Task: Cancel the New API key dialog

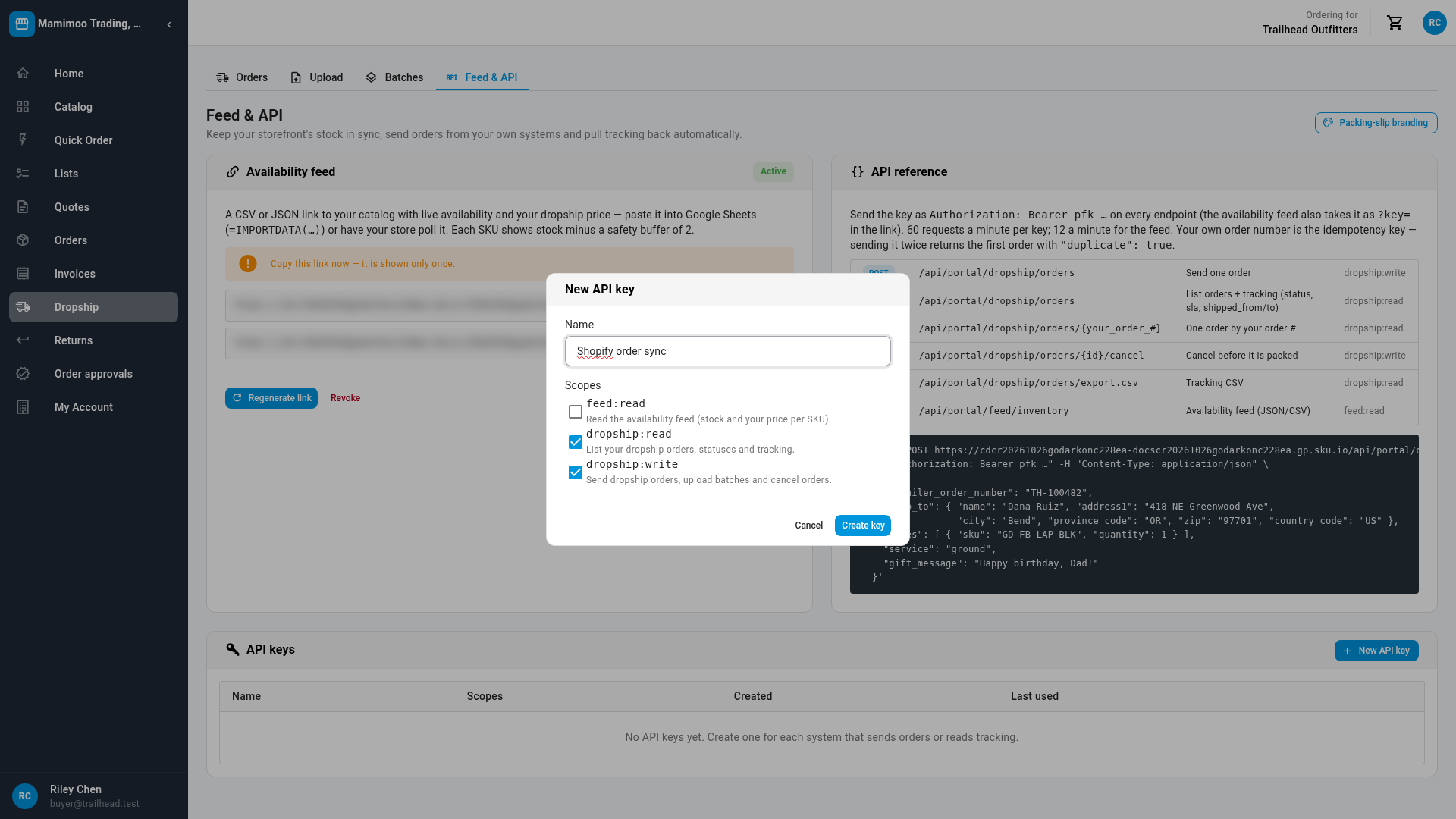Action: (x=808, y=526)
